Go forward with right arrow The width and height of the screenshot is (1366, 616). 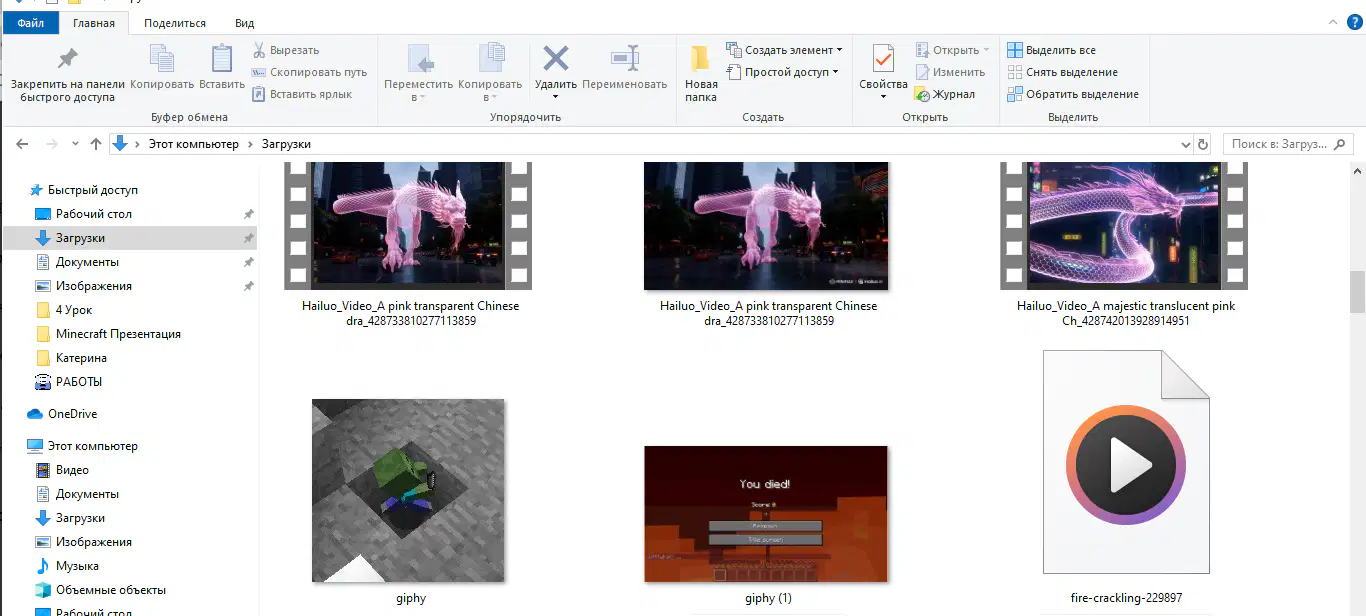click(52, 144)
